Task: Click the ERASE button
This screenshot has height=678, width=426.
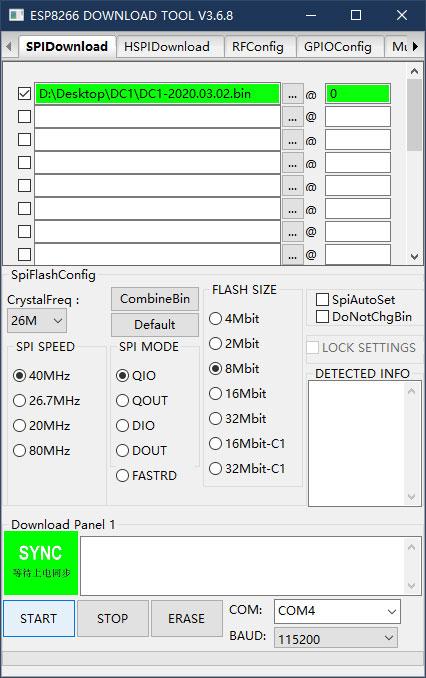Action: click(x=186, y=618)
